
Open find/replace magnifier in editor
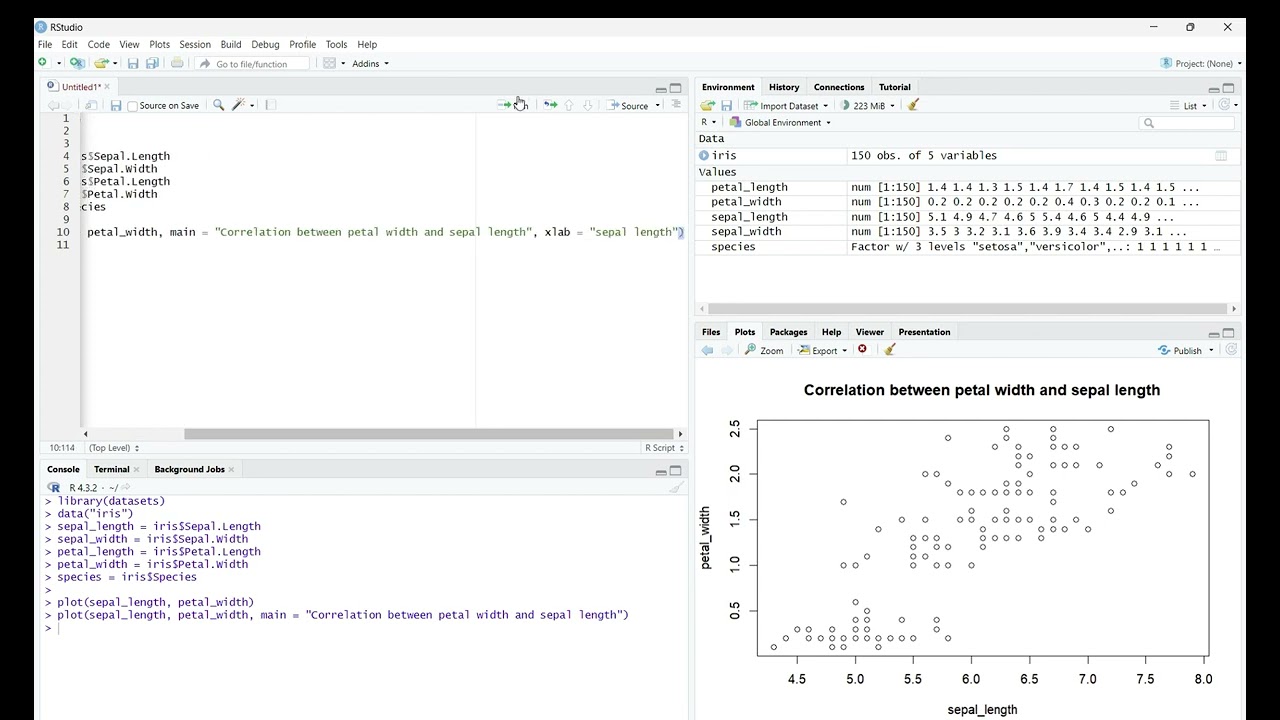218,105
